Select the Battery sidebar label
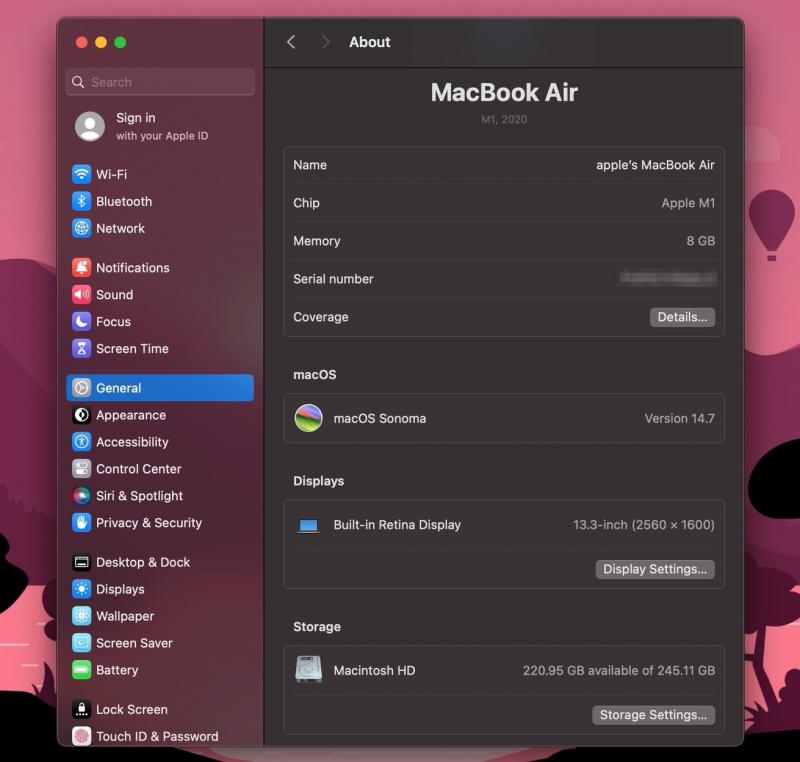Viewport: 800px width, 762px height. 117,670
